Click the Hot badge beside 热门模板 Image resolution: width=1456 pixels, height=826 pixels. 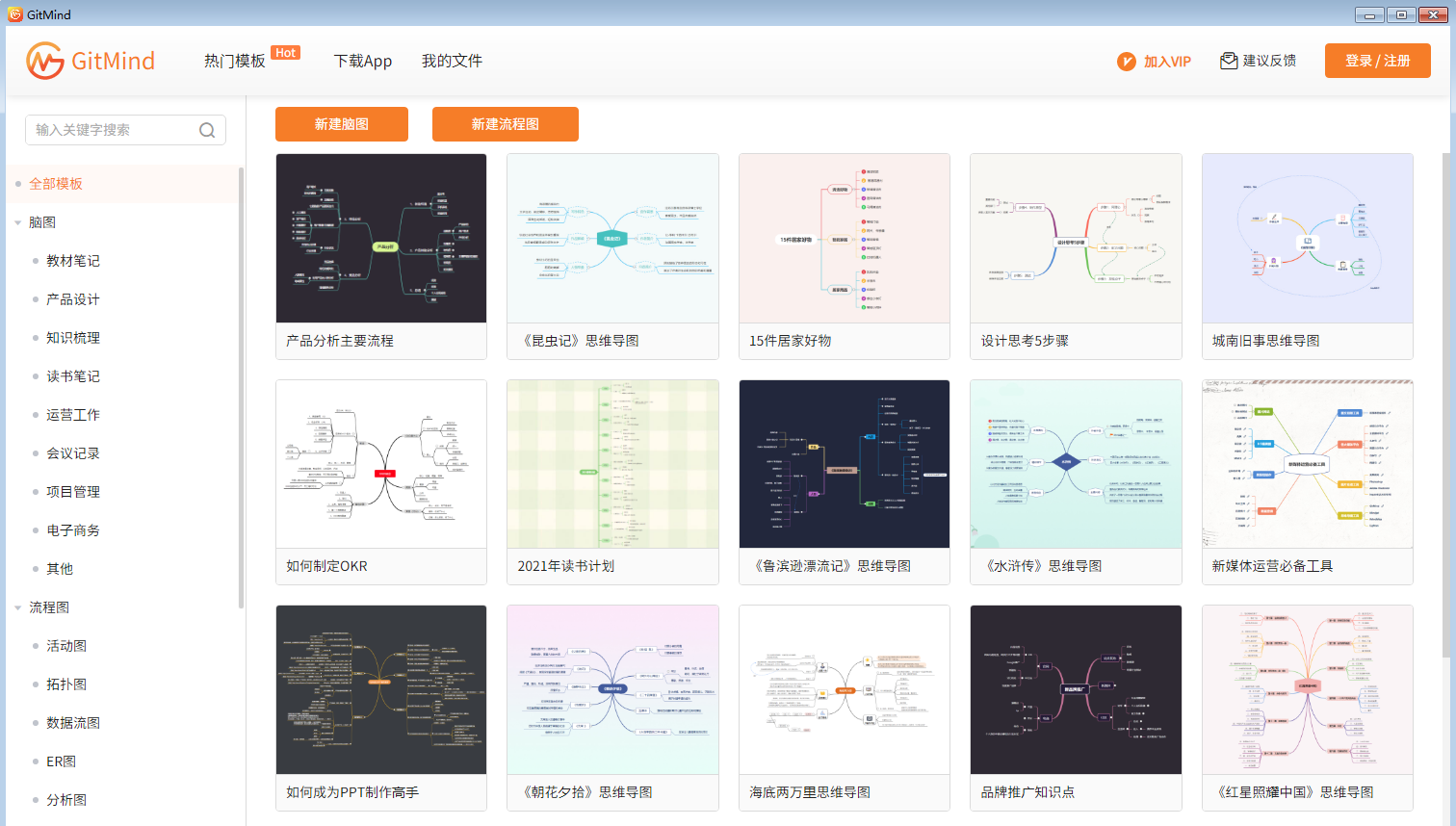coord(286,53)
